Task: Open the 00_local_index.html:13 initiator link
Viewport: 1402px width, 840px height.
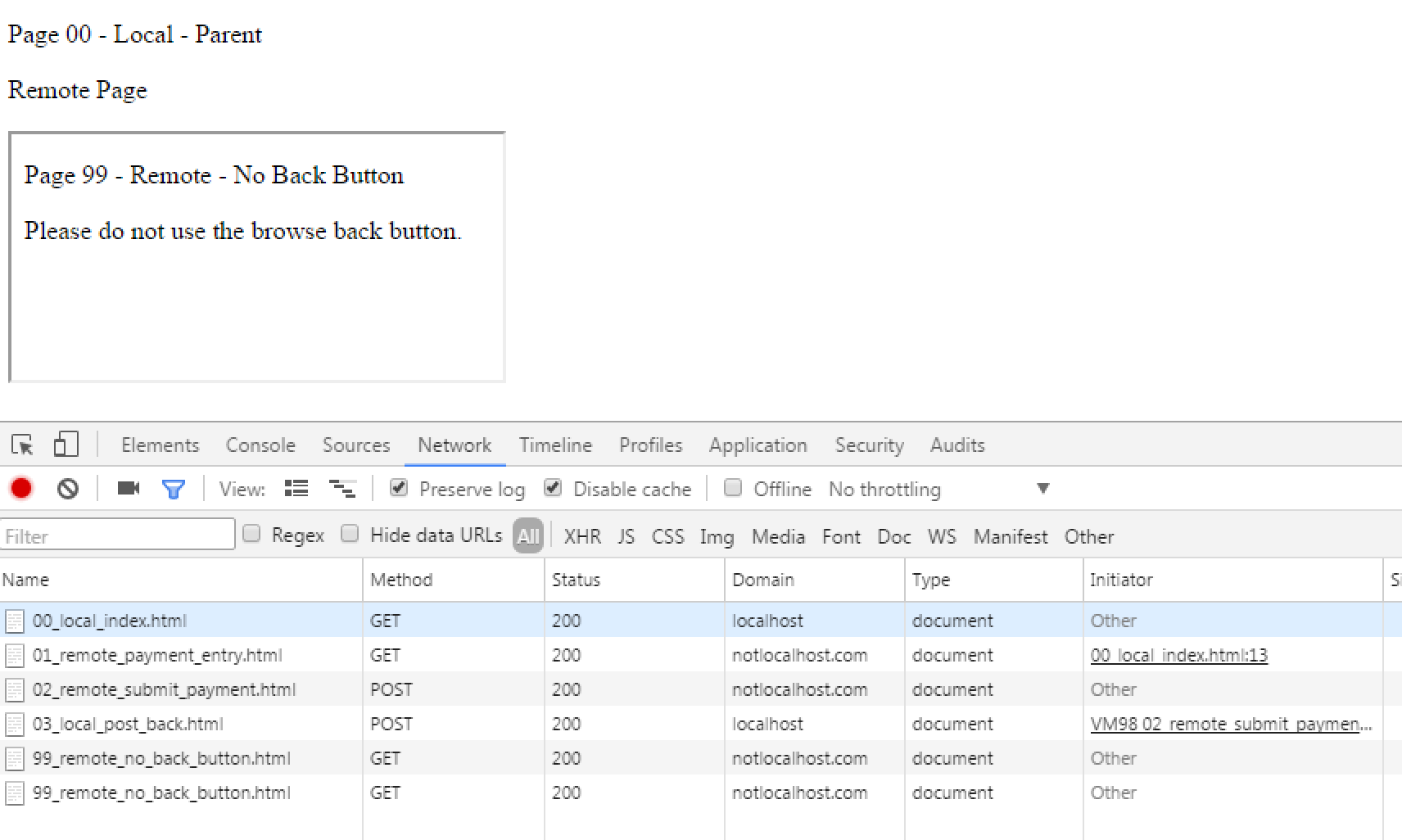Action: pyautogui.click(x=1179, y=656)
